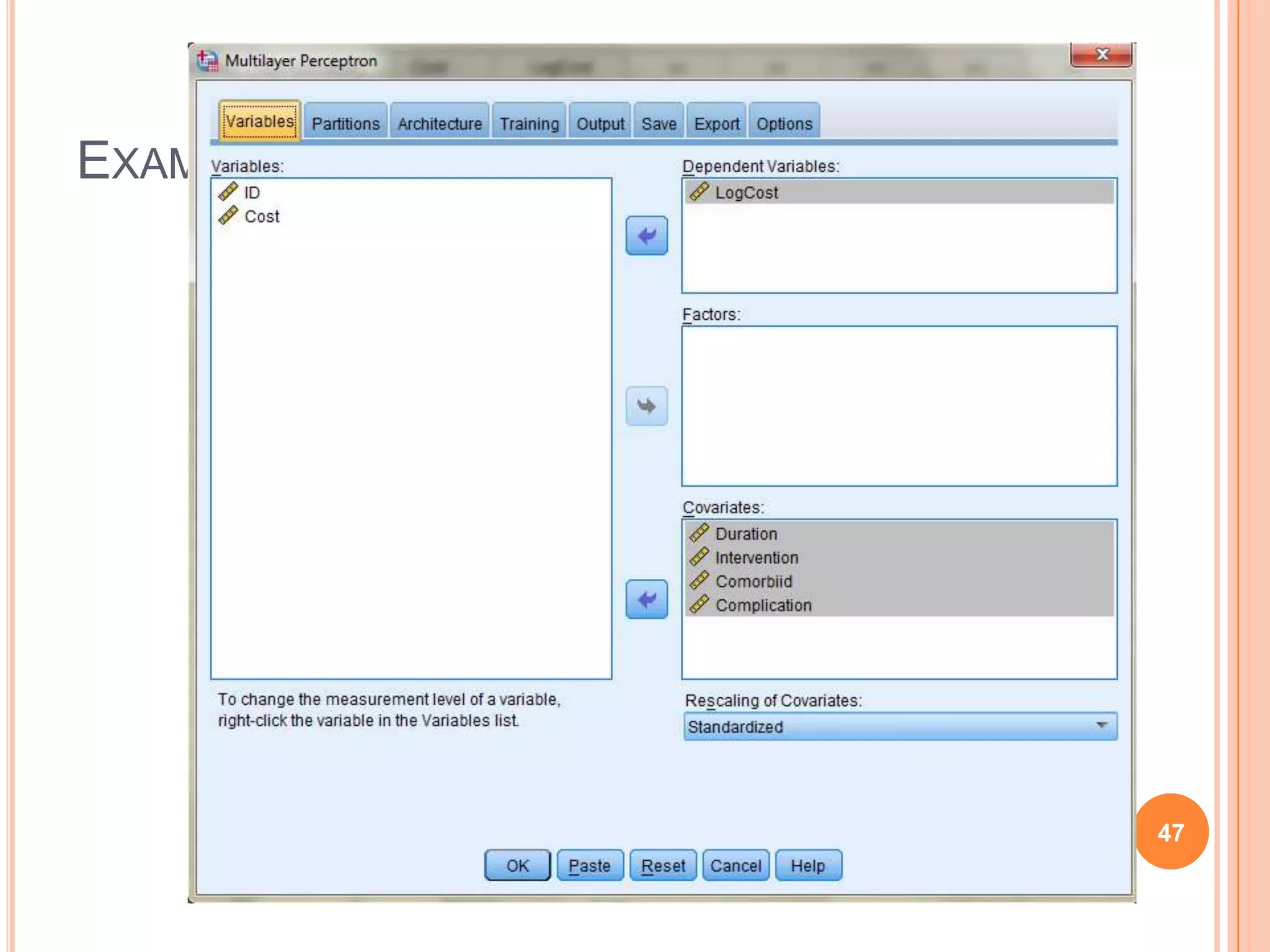Click the scale ruler icon next to ID
The height and width of the screenshot is (952, 1270).
[228, 192]
